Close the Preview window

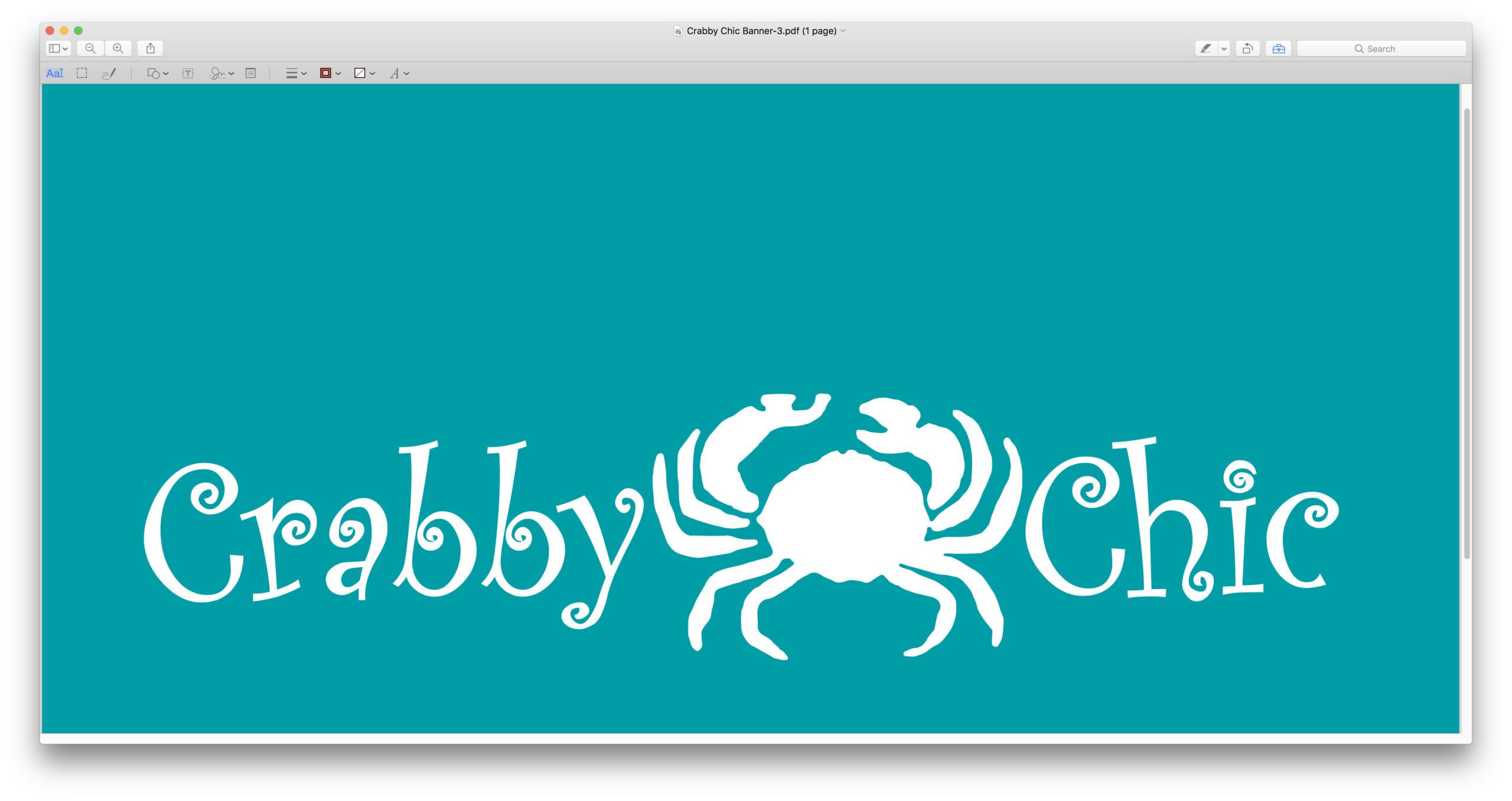(x=50, y=31)
